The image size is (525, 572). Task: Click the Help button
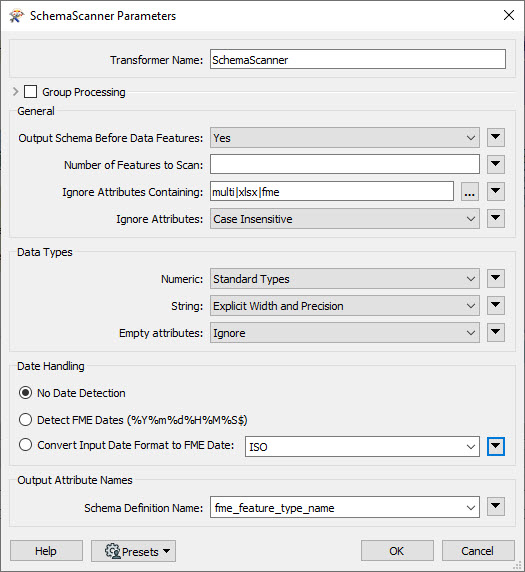click(x=46, y=550)
